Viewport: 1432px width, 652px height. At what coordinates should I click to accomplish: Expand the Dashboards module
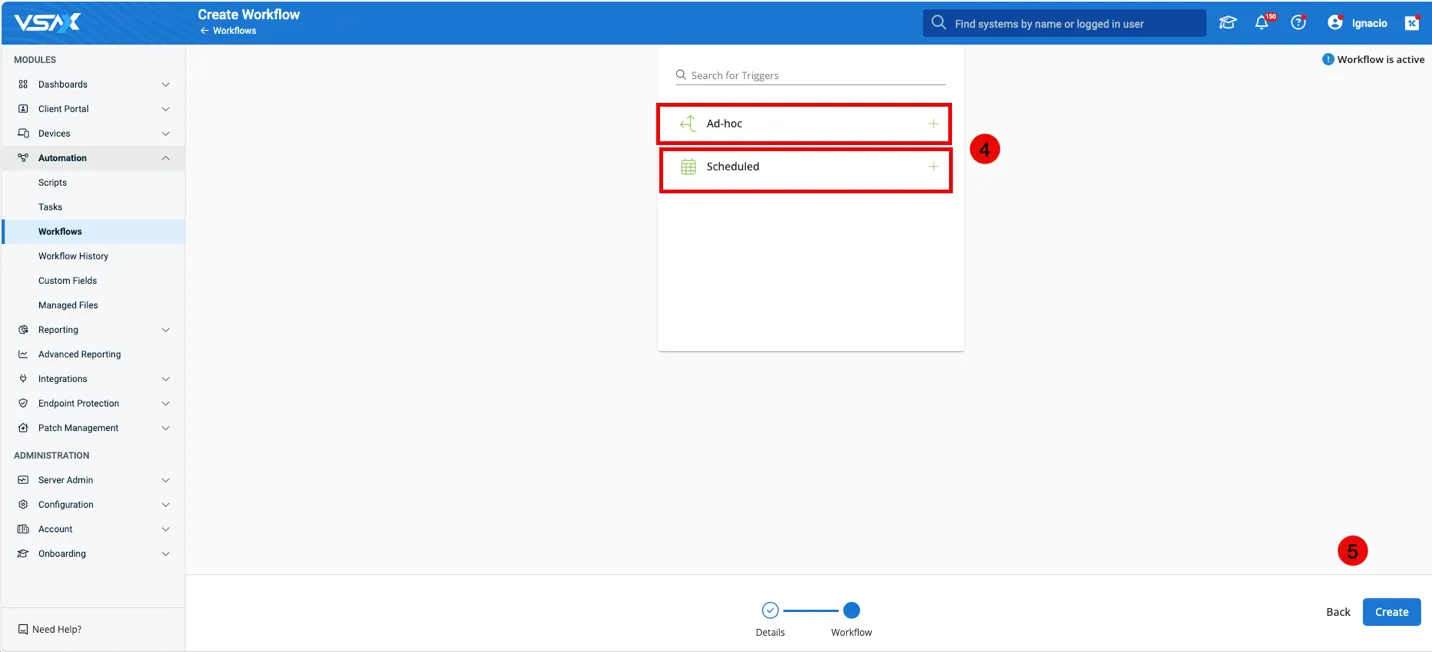(165, 85)
